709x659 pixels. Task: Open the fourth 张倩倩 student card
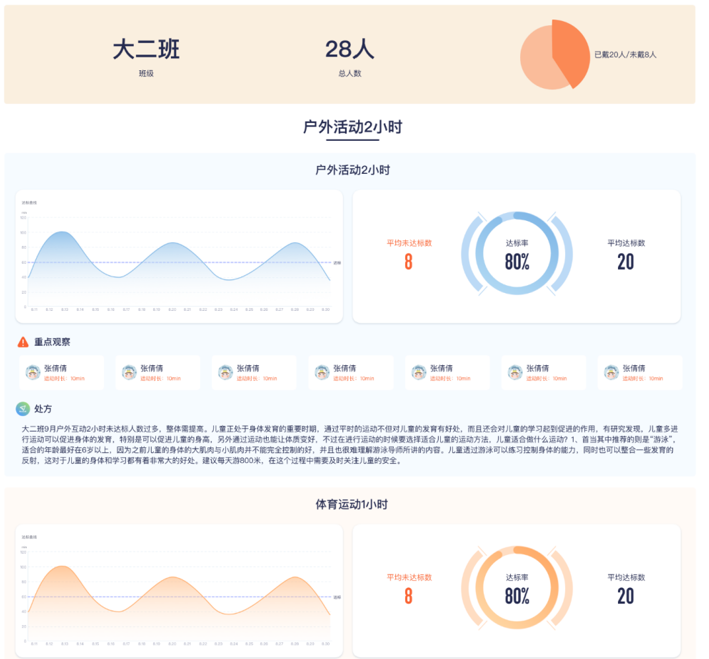pos(351,372)
